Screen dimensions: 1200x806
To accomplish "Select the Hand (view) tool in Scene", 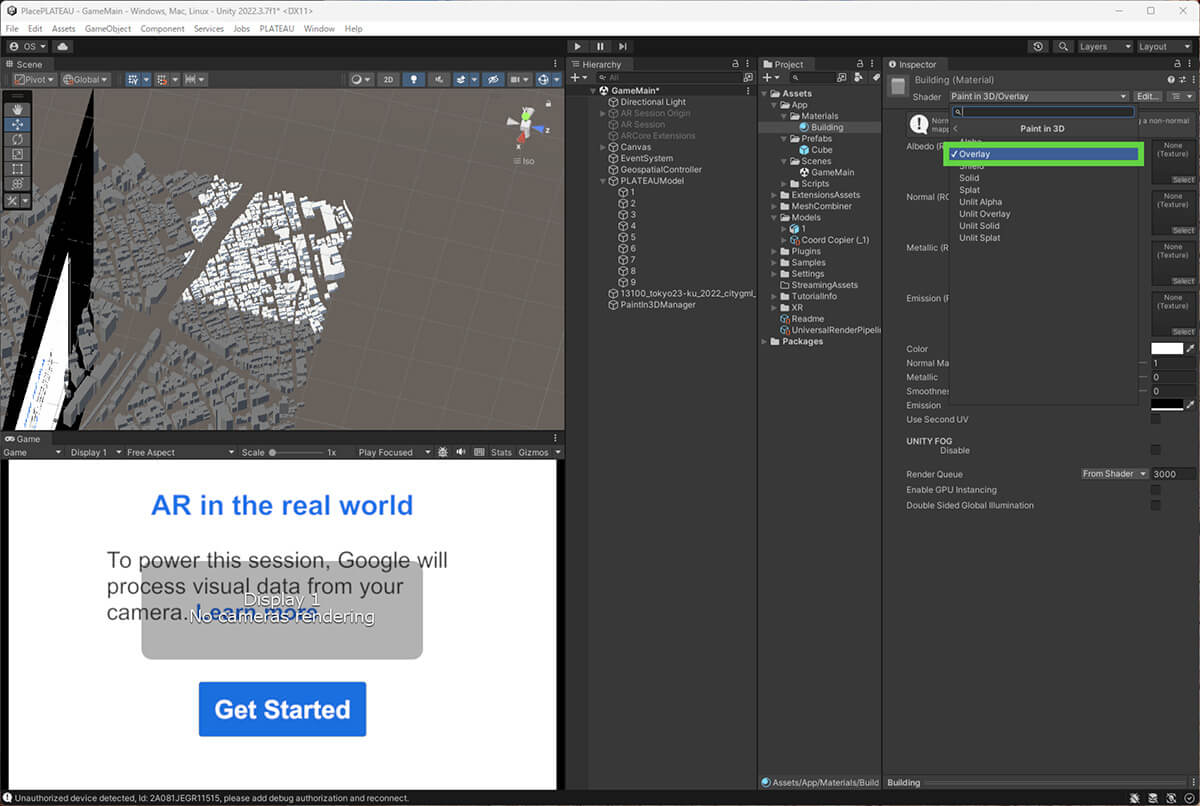I will (x=17, y=109).
